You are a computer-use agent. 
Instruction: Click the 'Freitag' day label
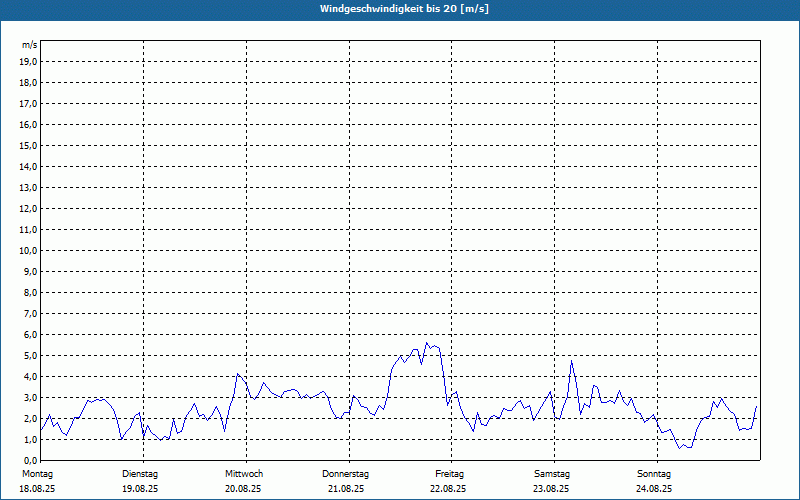pos(449,473)
